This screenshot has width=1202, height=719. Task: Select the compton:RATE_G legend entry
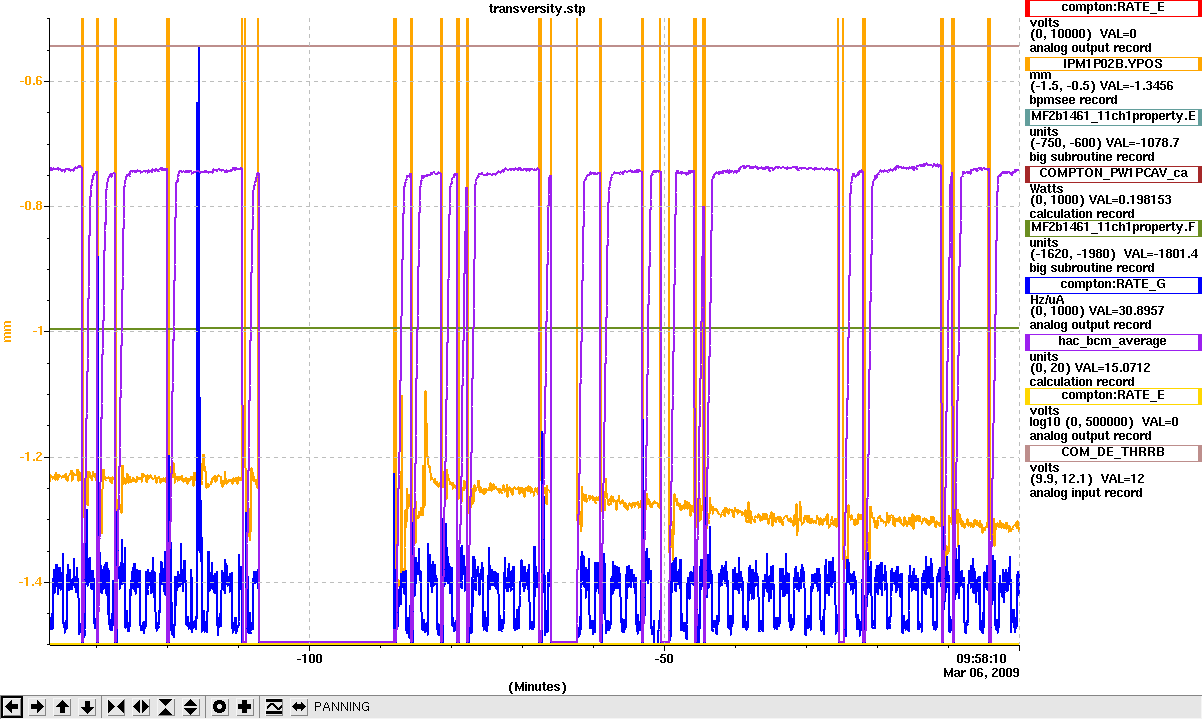(1113, 285)
